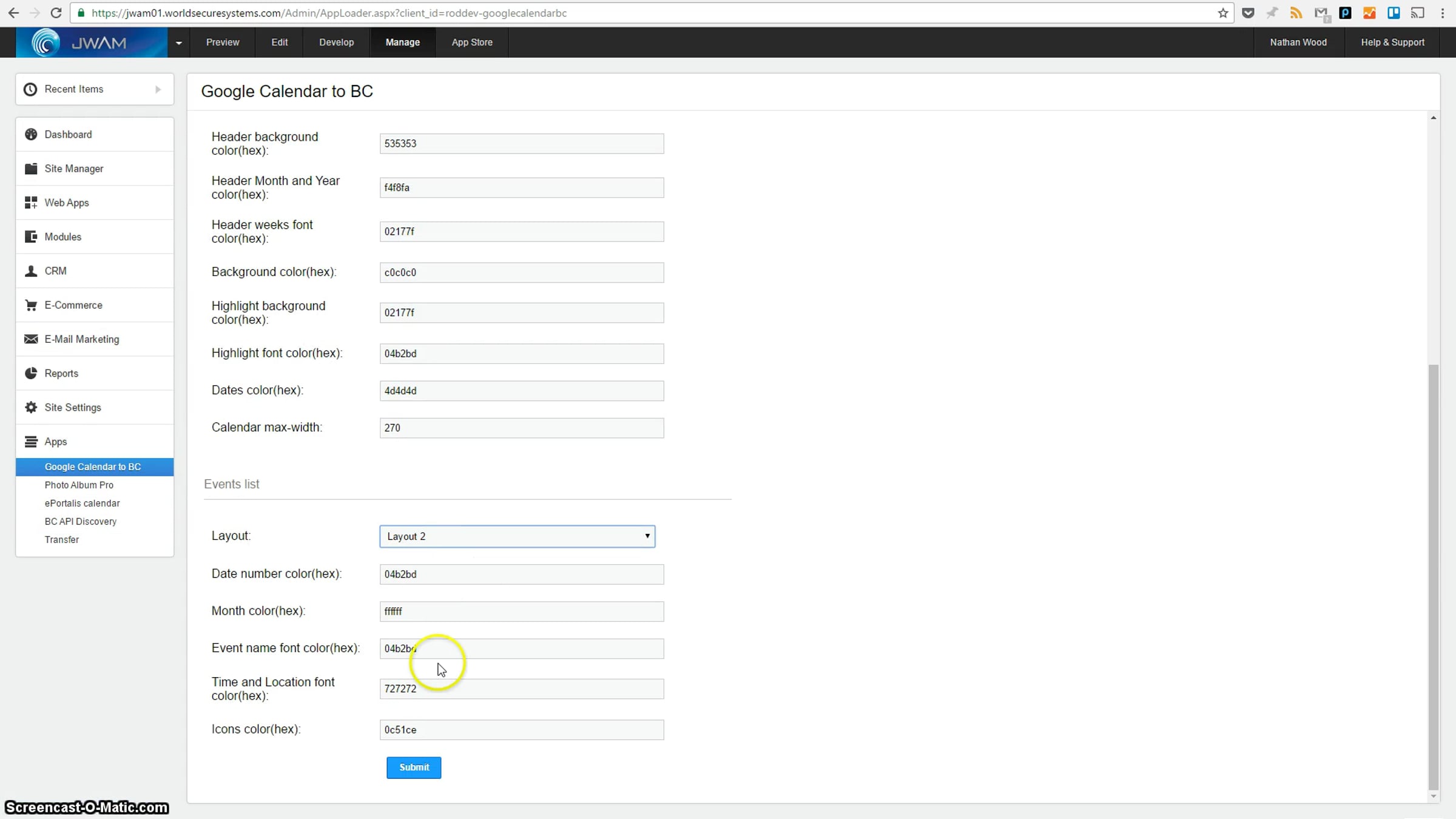Image resolution: width=1456 pixels, height=819 pixels.
Task: Open E-Mail Marketing envelope icon
Action: tap(31, 339)
